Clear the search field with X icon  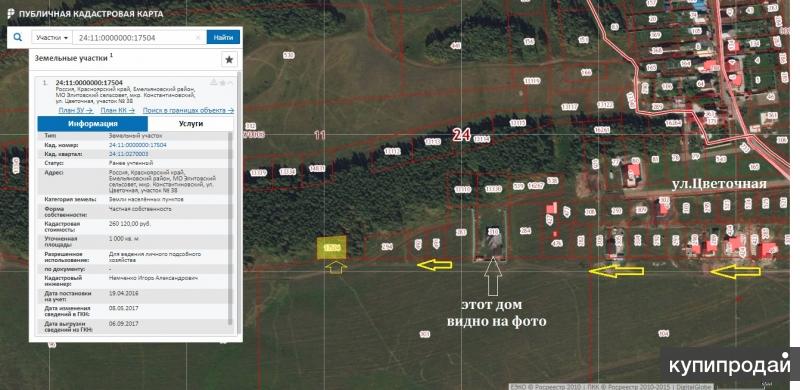pyautogui.click(x=198, y=37)
